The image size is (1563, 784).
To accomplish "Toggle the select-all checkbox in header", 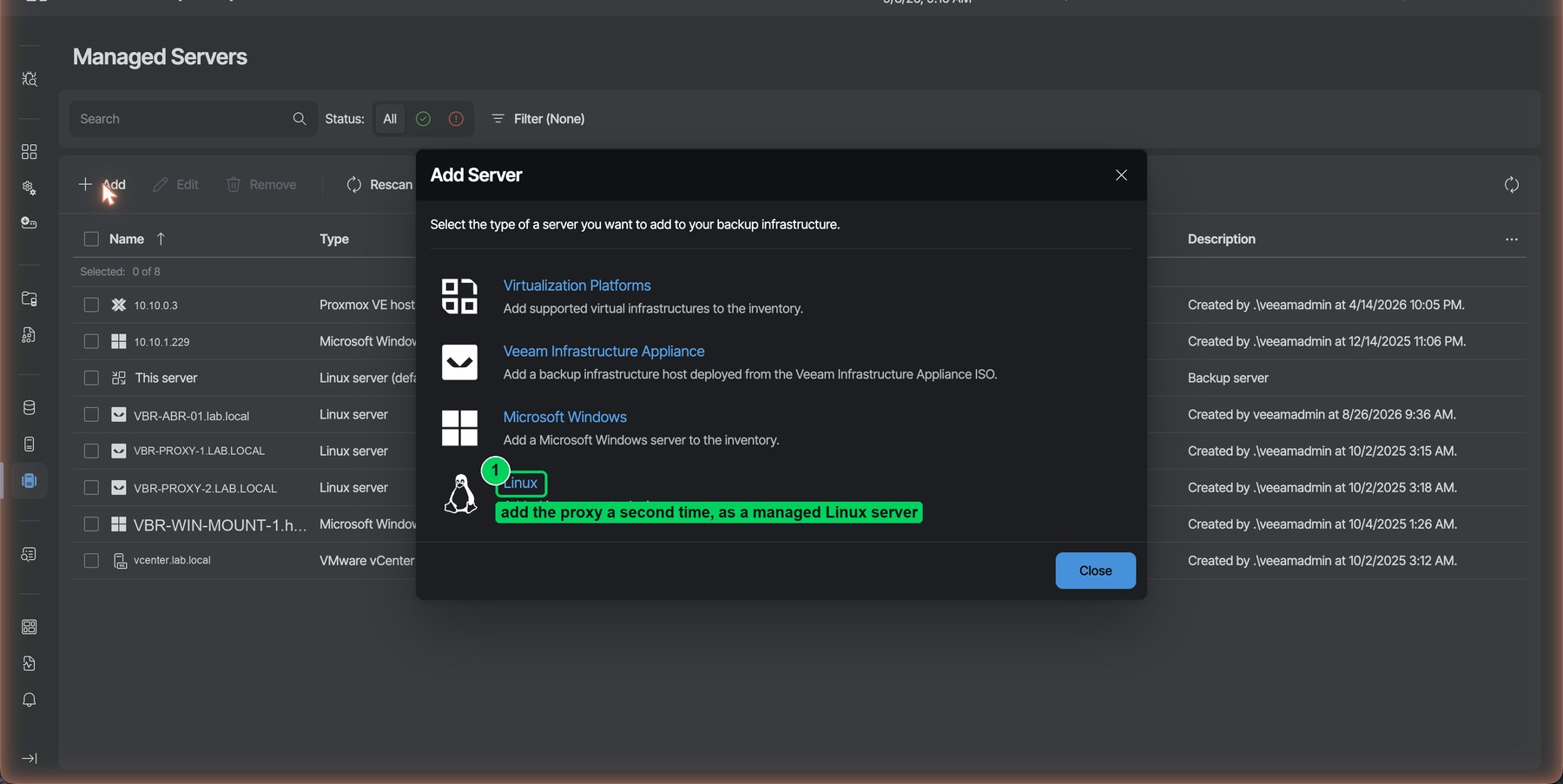I will (91, 239).
